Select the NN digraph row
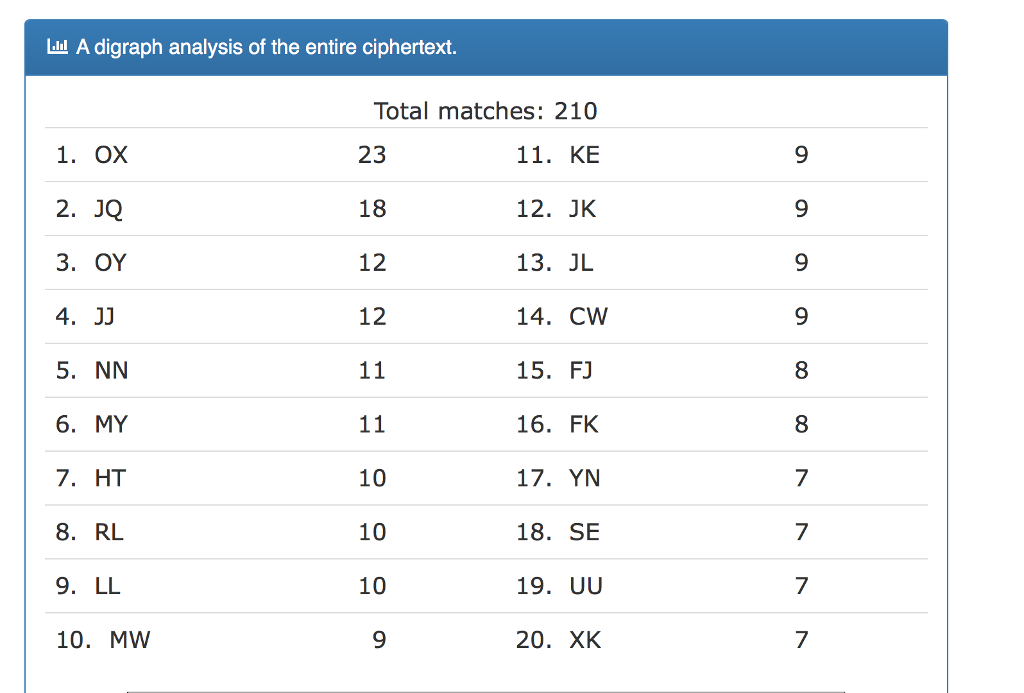The image size is (1024, 693). [223, 370]
